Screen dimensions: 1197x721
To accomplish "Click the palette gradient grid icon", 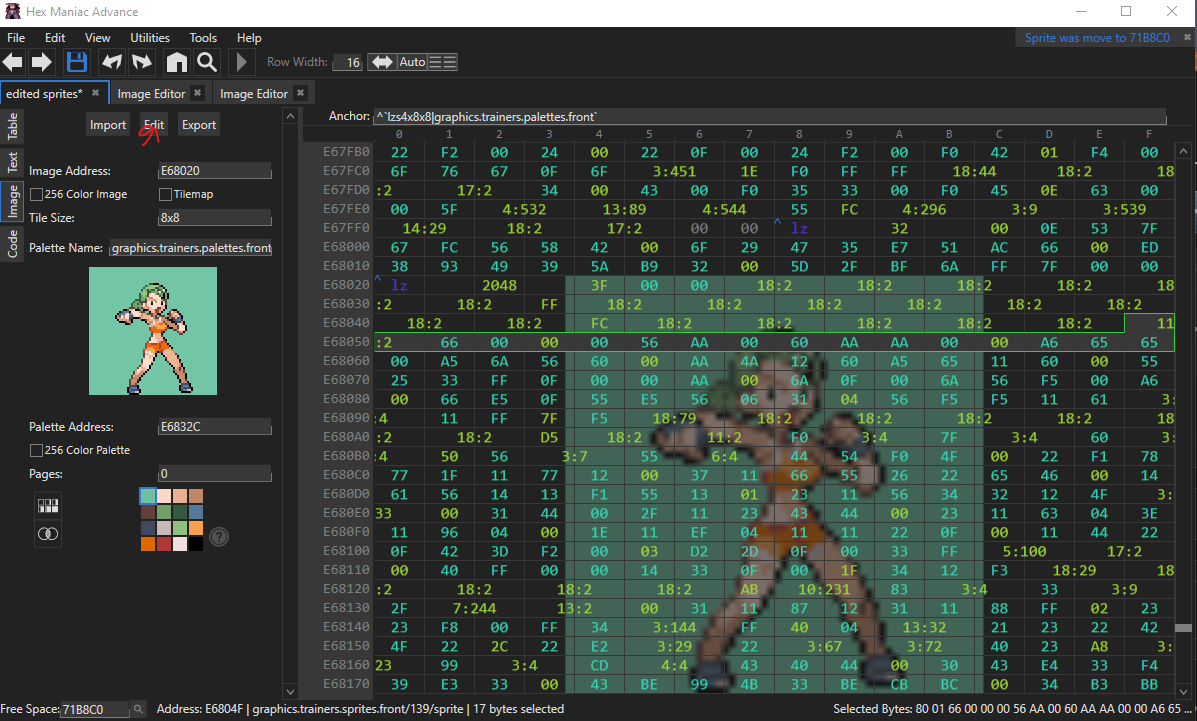I will point(48,506).
